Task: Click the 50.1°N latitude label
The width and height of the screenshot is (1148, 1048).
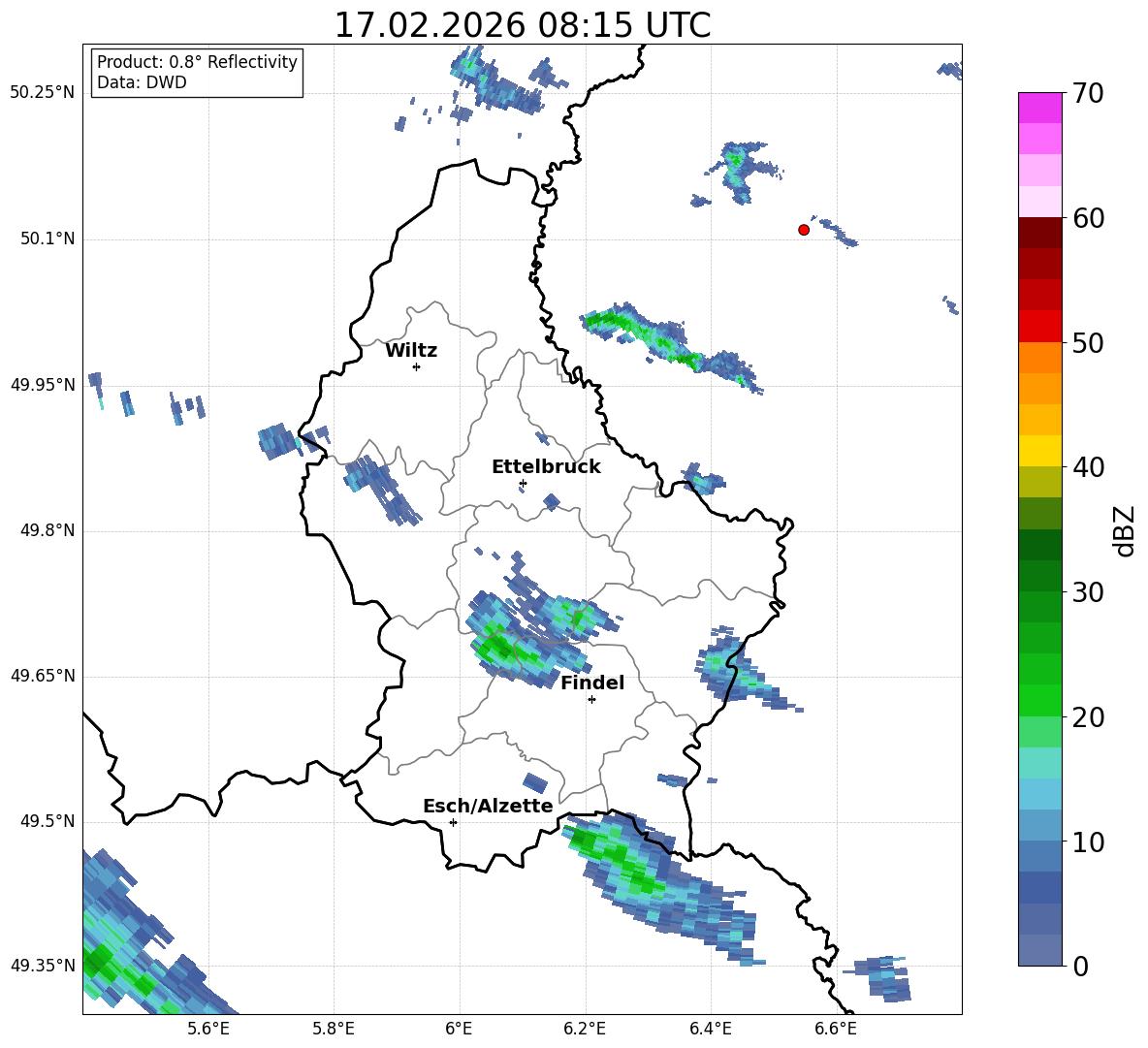Action: [48, 239]
